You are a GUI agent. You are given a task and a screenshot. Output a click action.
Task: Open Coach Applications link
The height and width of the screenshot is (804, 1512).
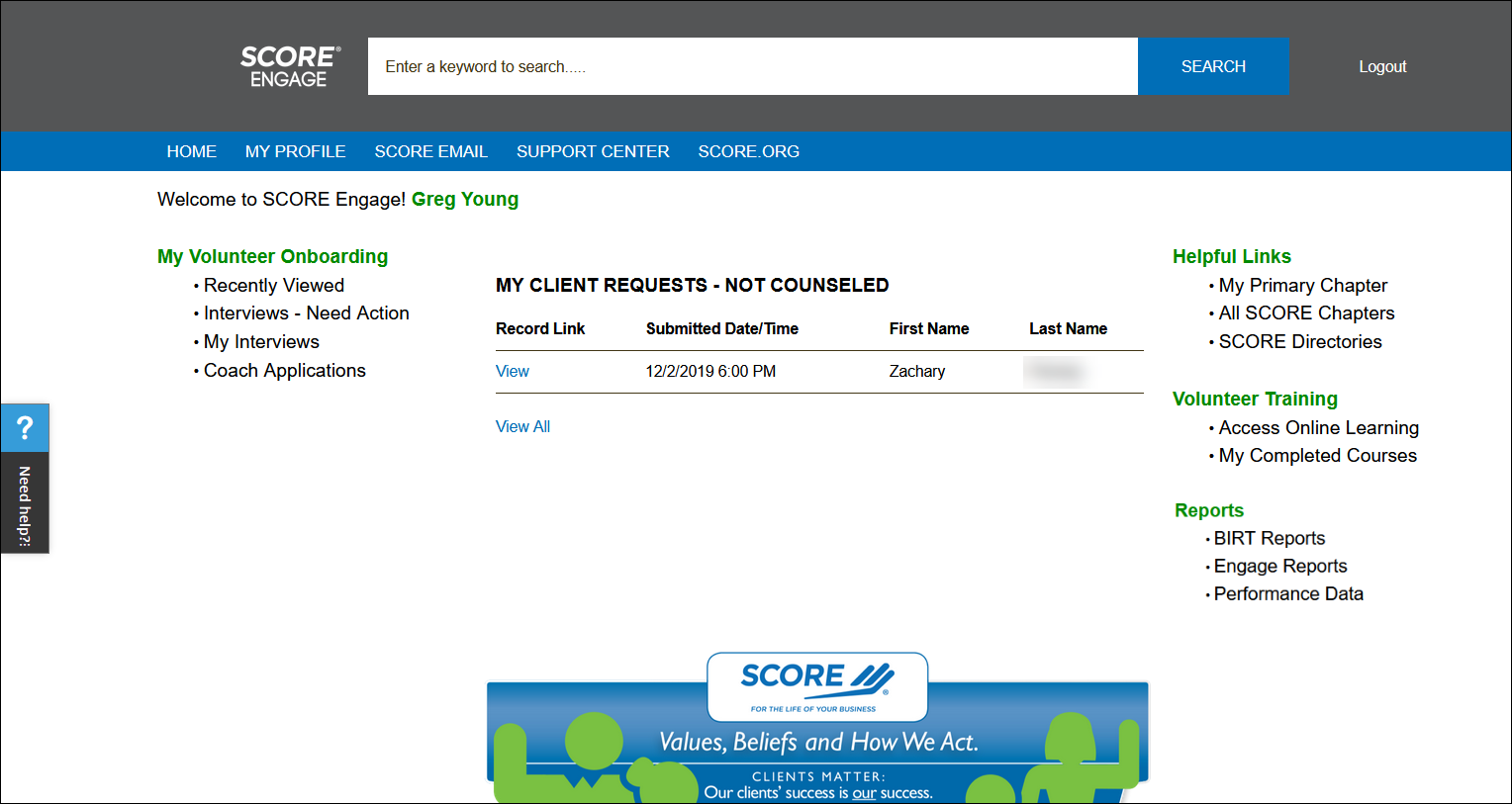pyautogui.click(x=285, y=370)
